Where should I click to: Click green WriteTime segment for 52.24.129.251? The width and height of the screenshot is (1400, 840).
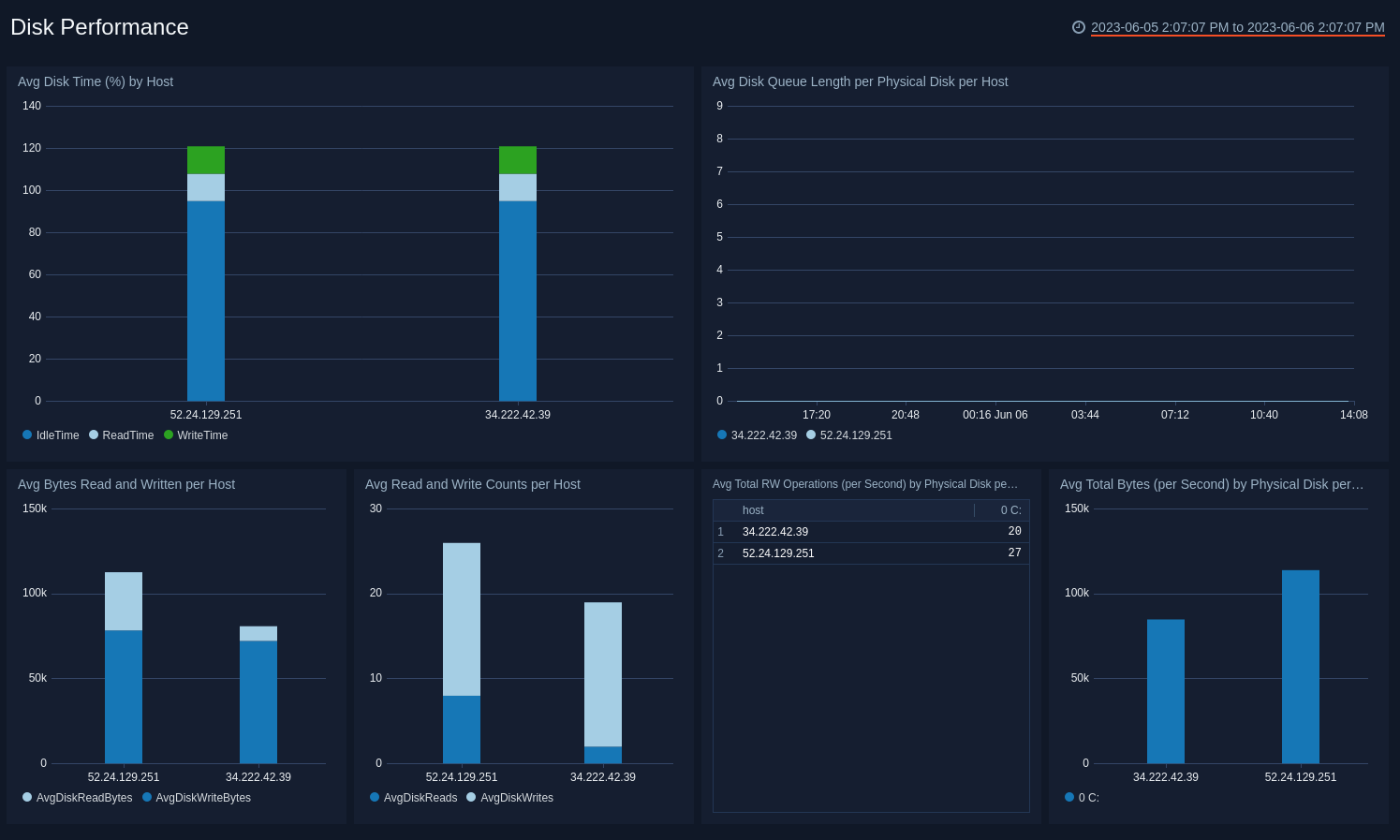coord(206,160)
